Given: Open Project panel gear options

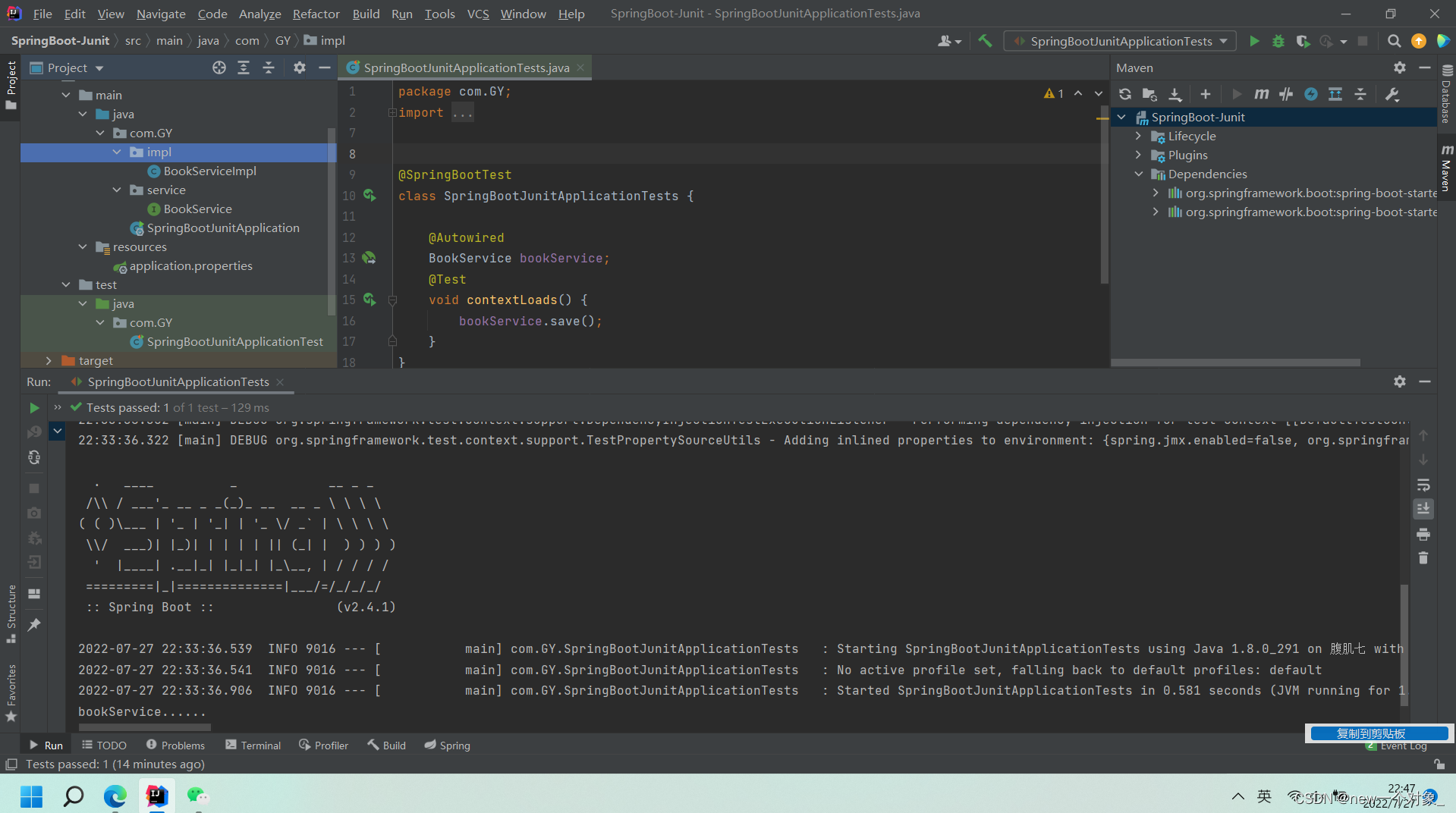Looking at the screenshot, I should pos(300,67).
